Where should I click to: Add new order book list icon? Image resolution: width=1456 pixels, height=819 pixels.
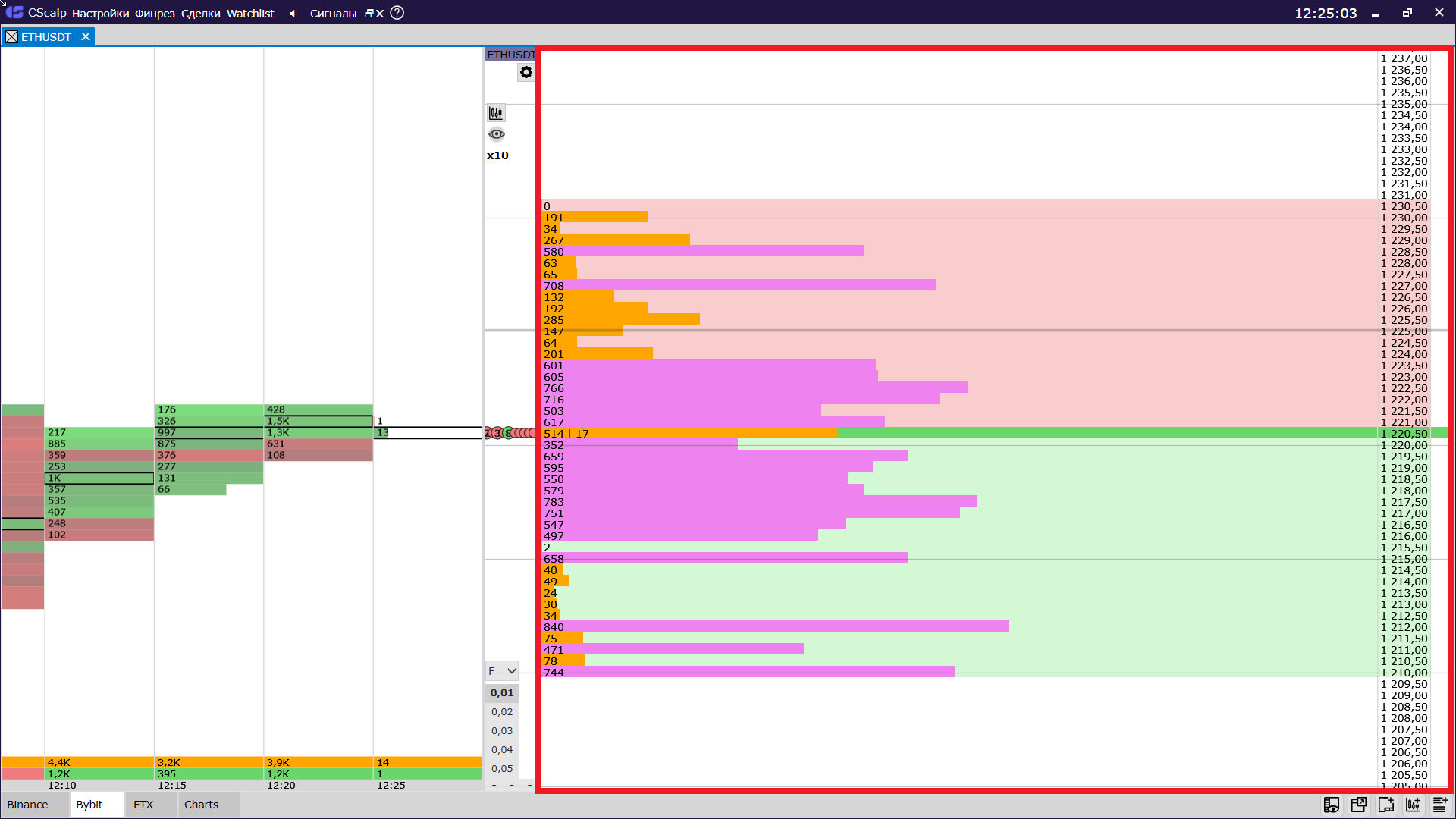click(1439, 805)
